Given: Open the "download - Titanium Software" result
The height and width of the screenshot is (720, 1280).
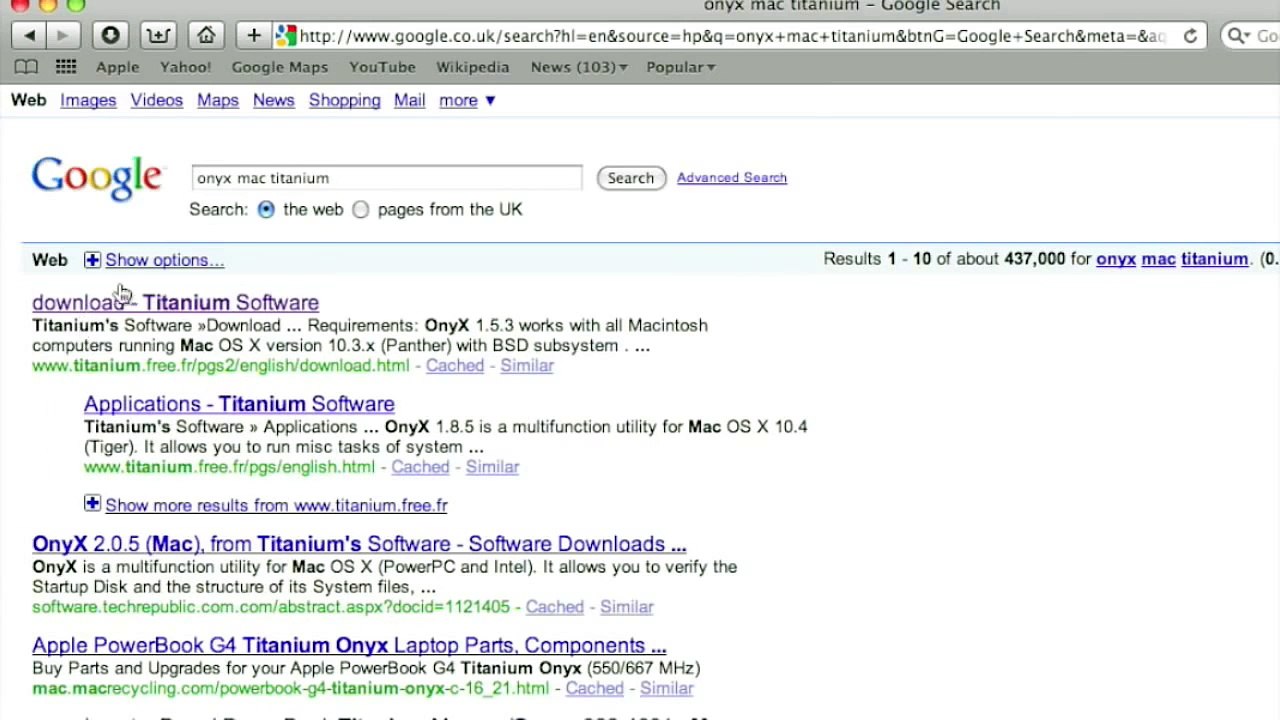Looking at the screenshot, I should [x=176, y=302].
